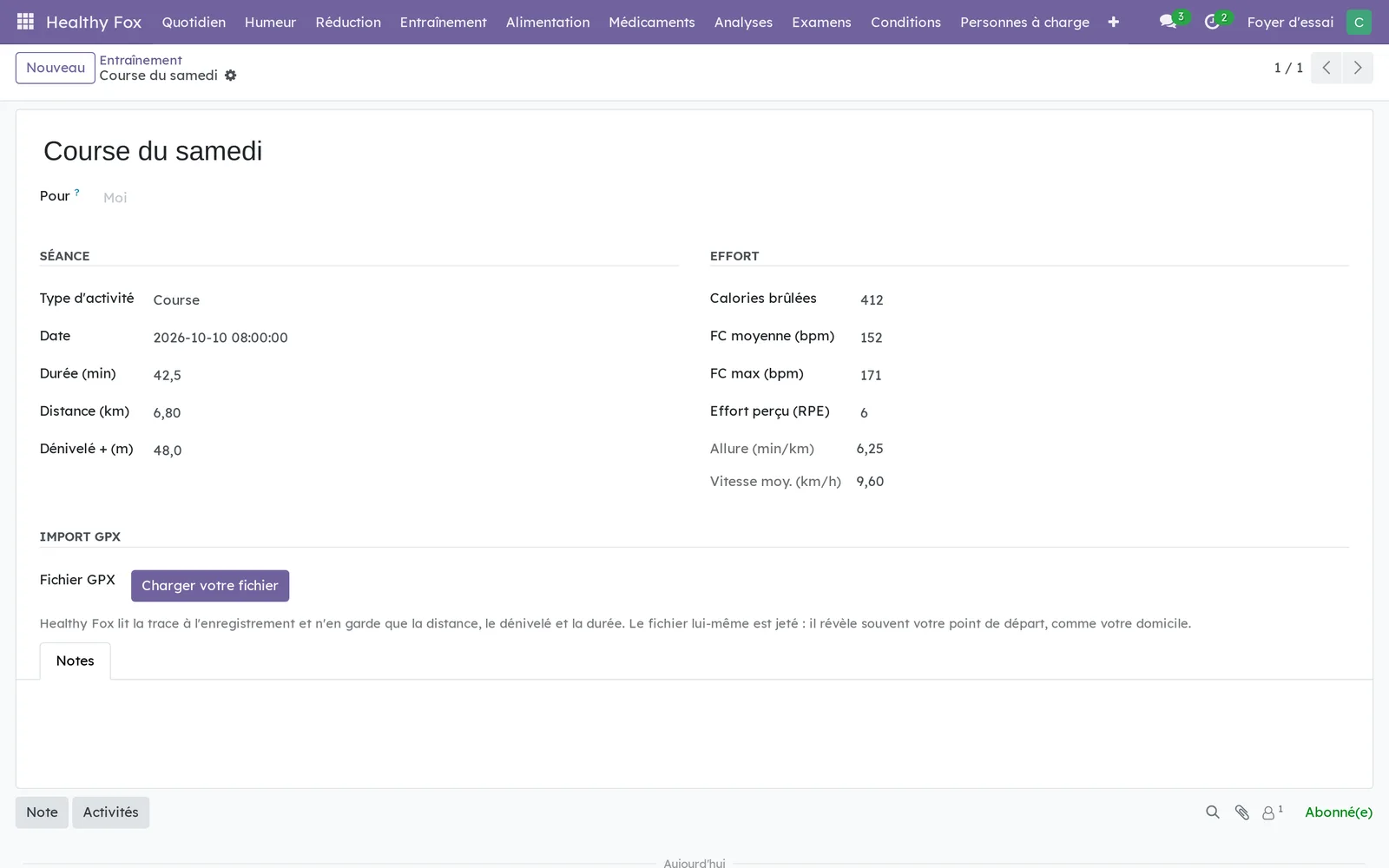Open the Conditions menu
The height and width of the screenshot is (868, 1389).
point(905,22)
